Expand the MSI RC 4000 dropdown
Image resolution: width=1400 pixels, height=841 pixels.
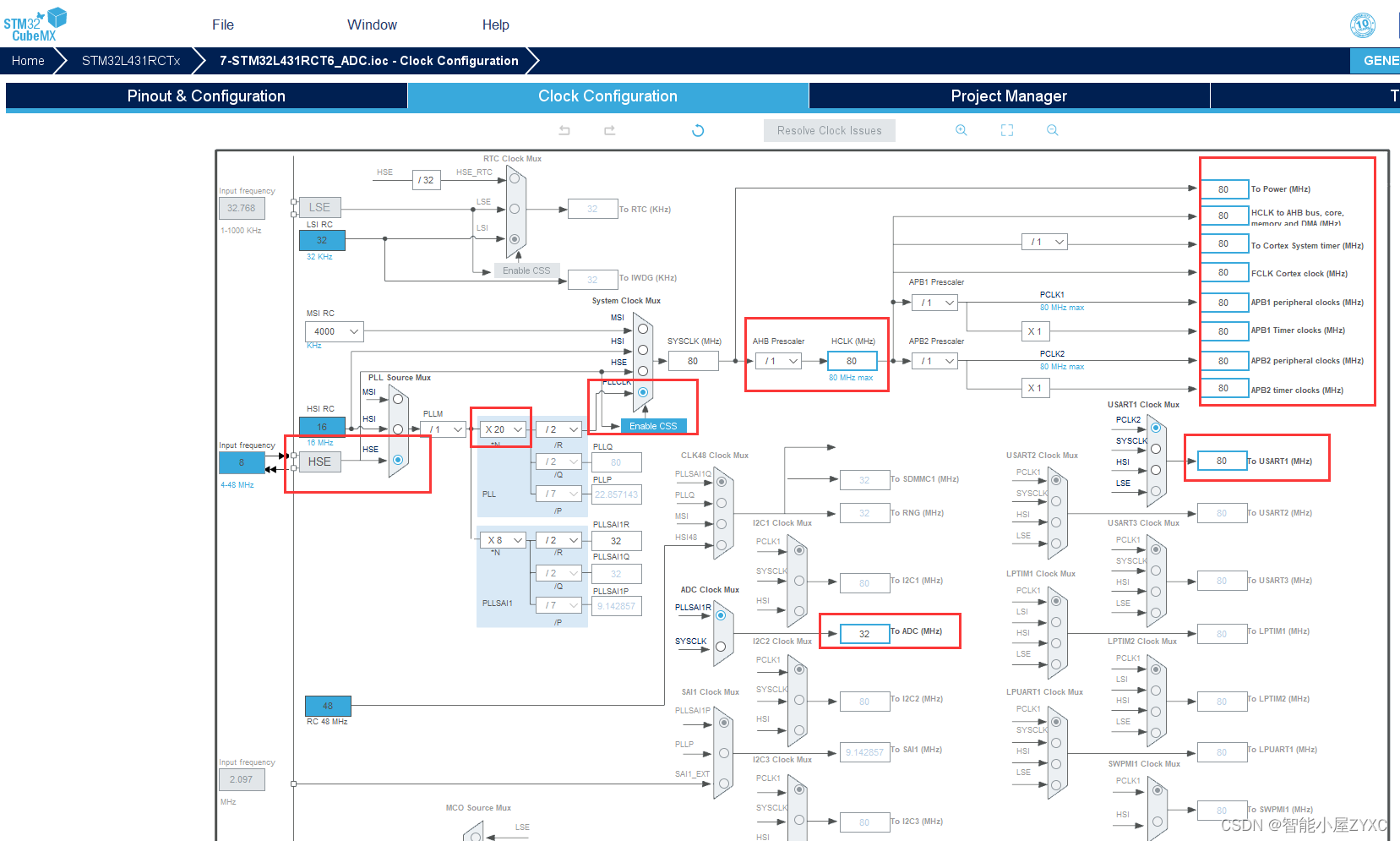pyautogui.click(x=335, y=331)
